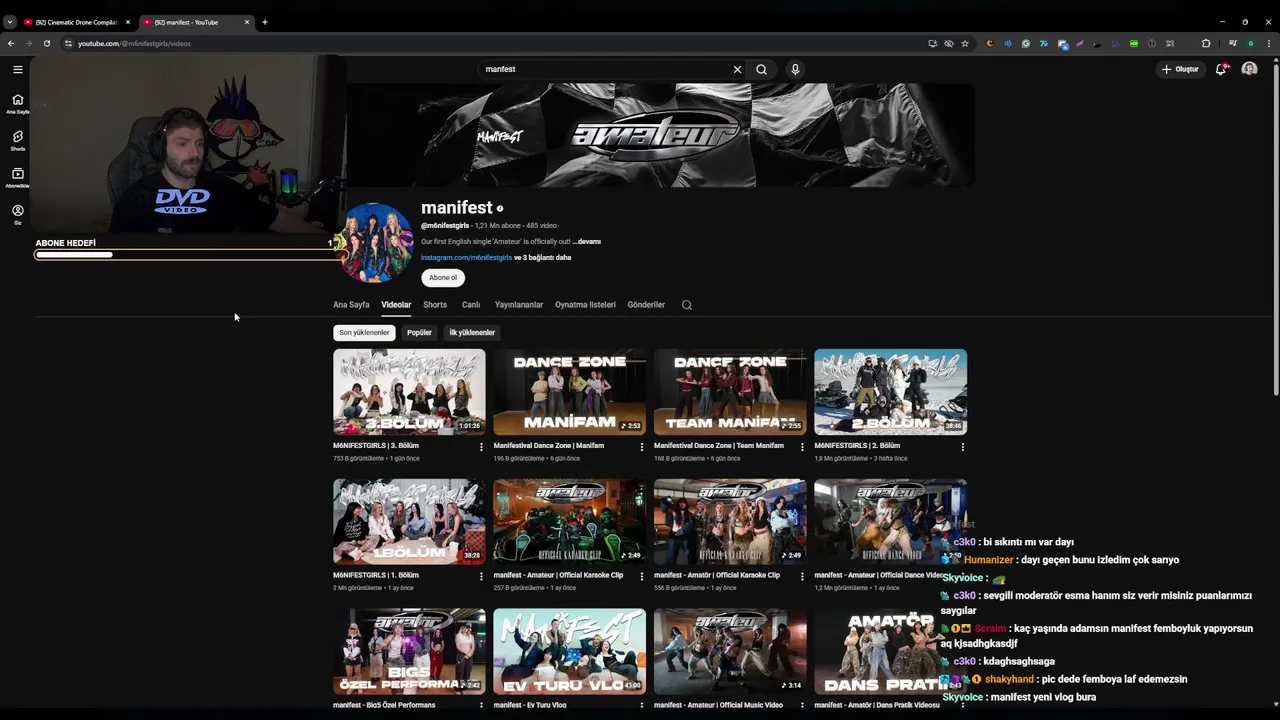
Task: Clear the search box with the X
Action: click(737, 69)
